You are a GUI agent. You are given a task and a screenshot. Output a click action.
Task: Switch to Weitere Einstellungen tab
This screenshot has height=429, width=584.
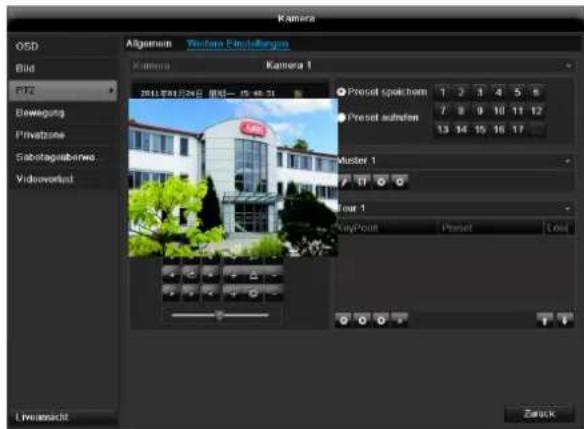coord(238,44)
